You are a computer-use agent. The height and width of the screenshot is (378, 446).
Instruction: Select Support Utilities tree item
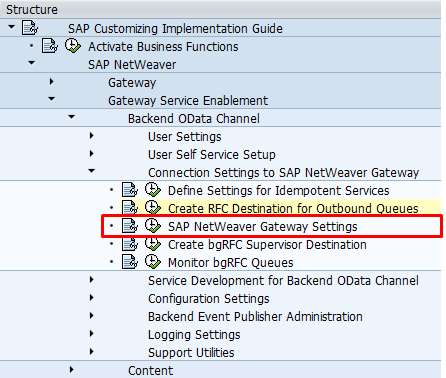[x=191, y=353]
